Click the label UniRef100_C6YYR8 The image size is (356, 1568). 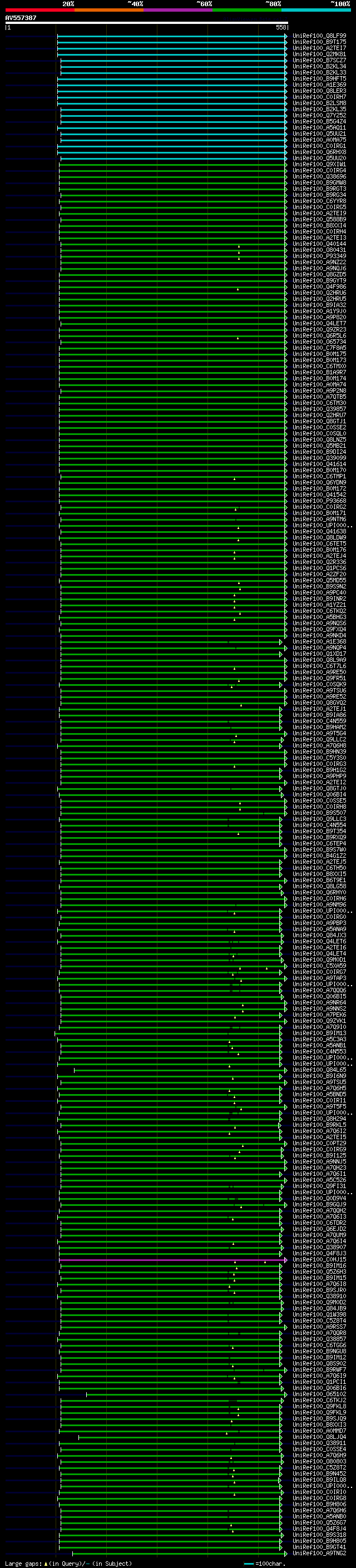tap(319, 201)
